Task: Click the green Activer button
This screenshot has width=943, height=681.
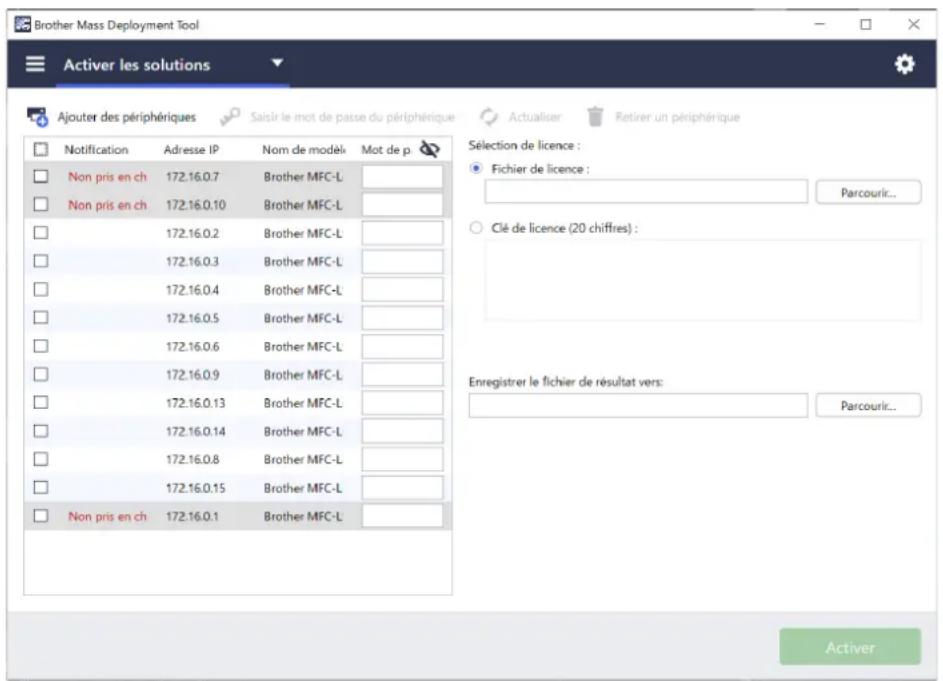Action: click(850, 647)
